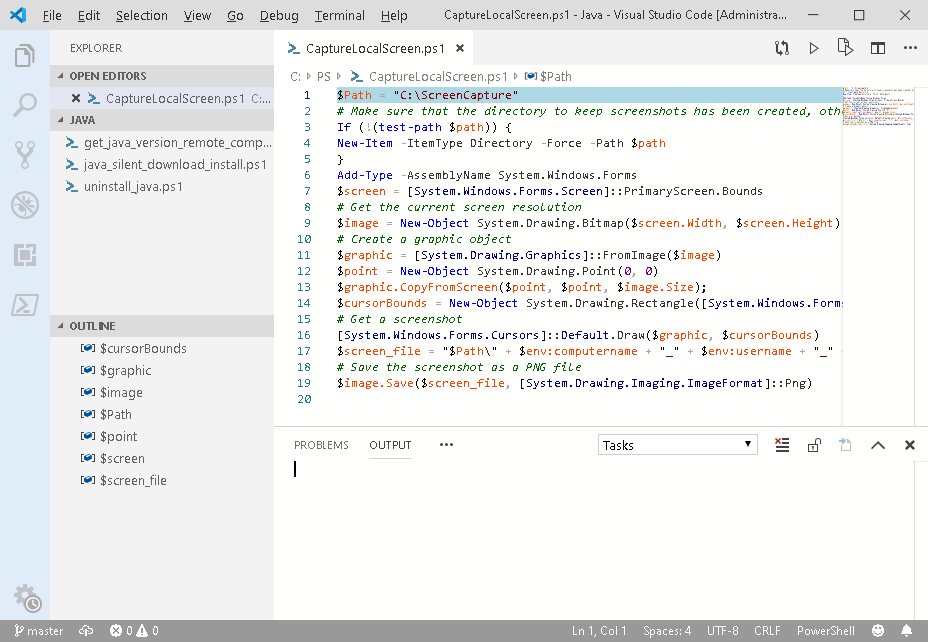Screen dimensions: 928x642
Task: Run the script using the play button
Action: pyautogui.click(x=813, y=47)
